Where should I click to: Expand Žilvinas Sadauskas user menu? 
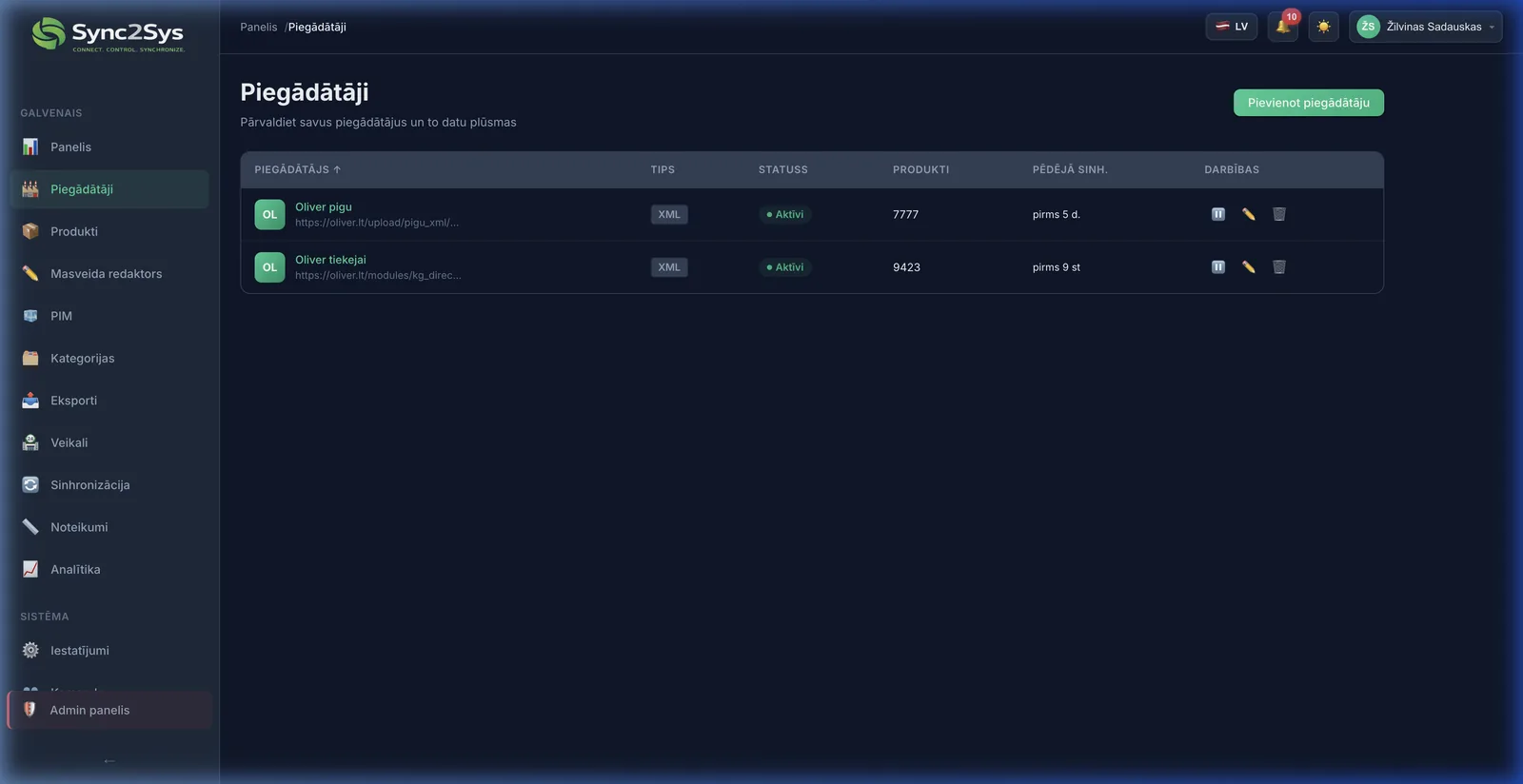[x=1425, y=27]
